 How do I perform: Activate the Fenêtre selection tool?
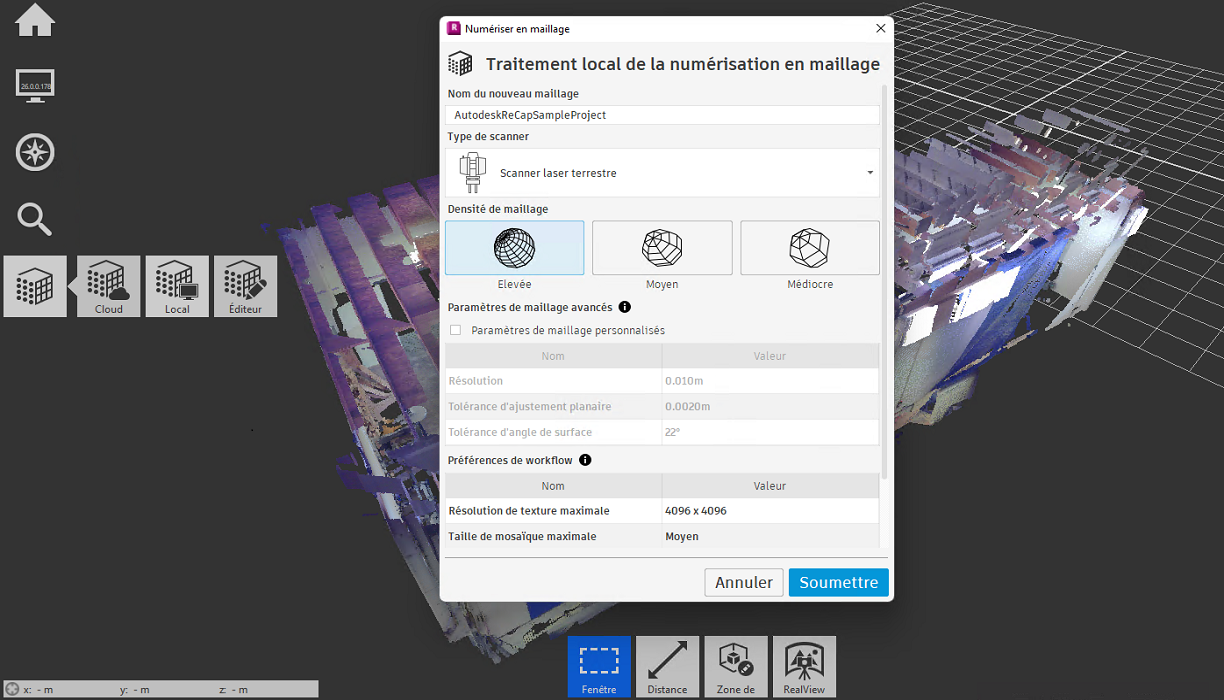(x=599, y=666)
